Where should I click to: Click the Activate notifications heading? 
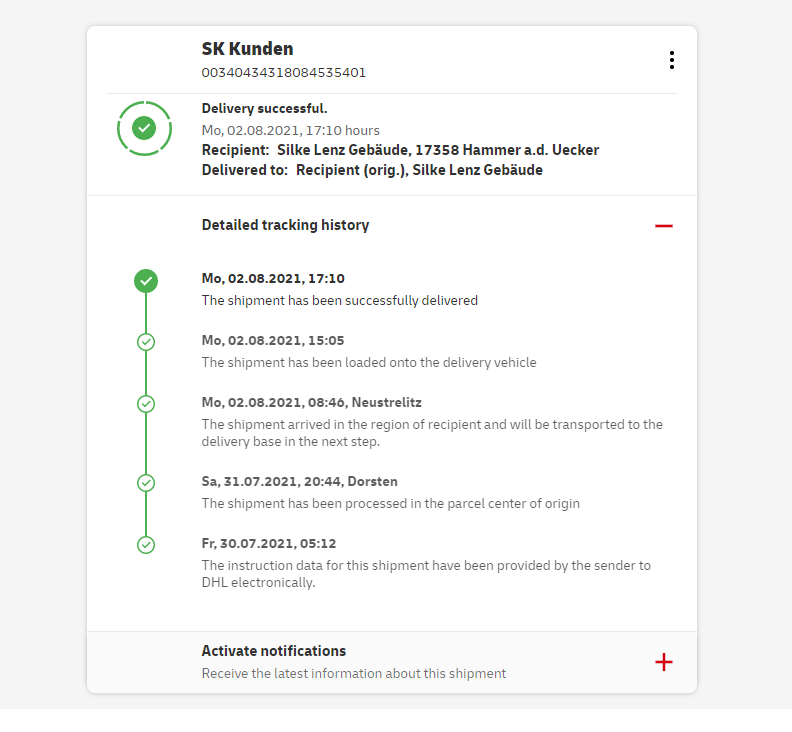coord(274,651)
